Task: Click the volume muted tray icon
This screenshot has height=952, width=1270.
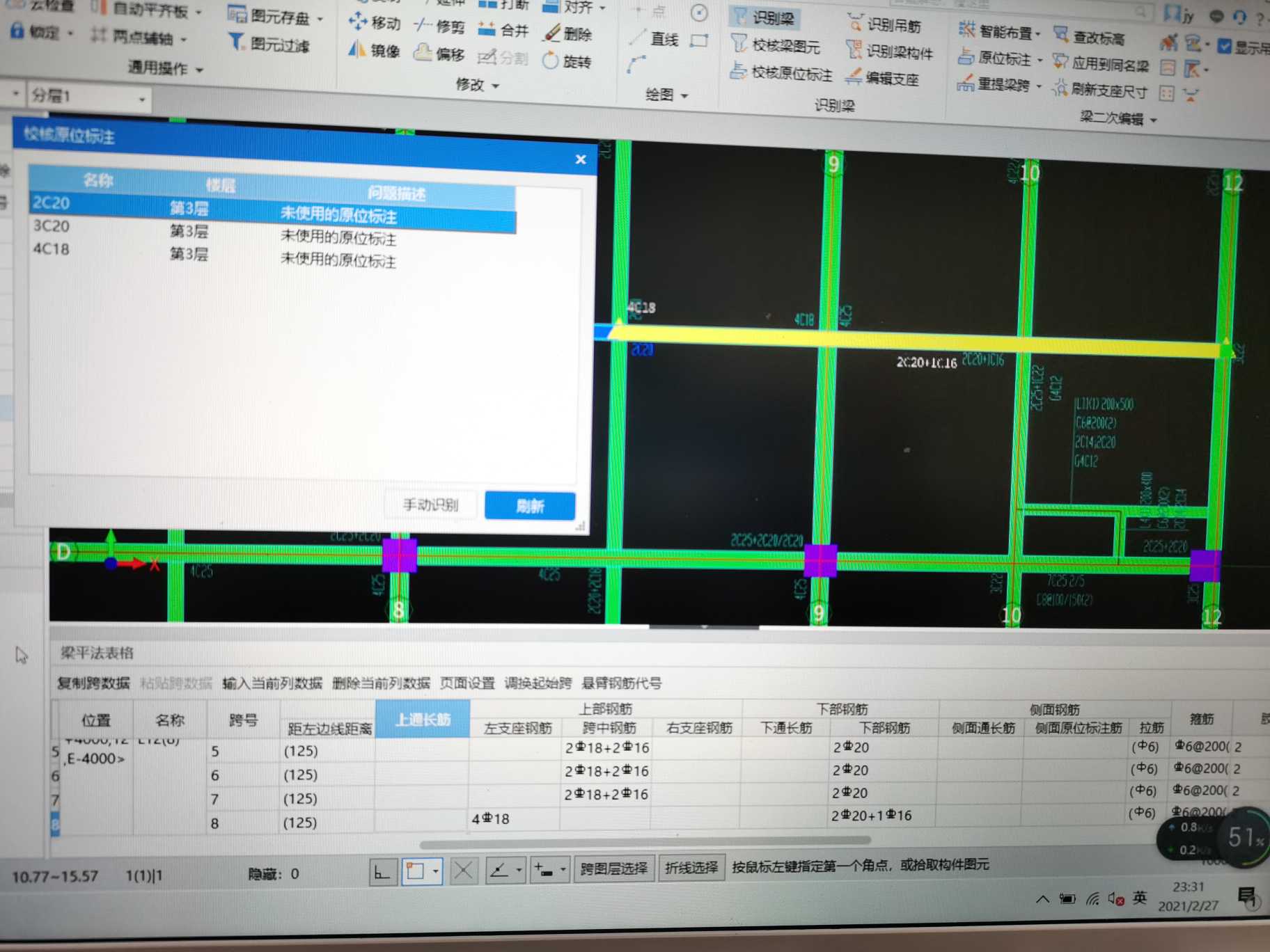Action: (1115, 899)
